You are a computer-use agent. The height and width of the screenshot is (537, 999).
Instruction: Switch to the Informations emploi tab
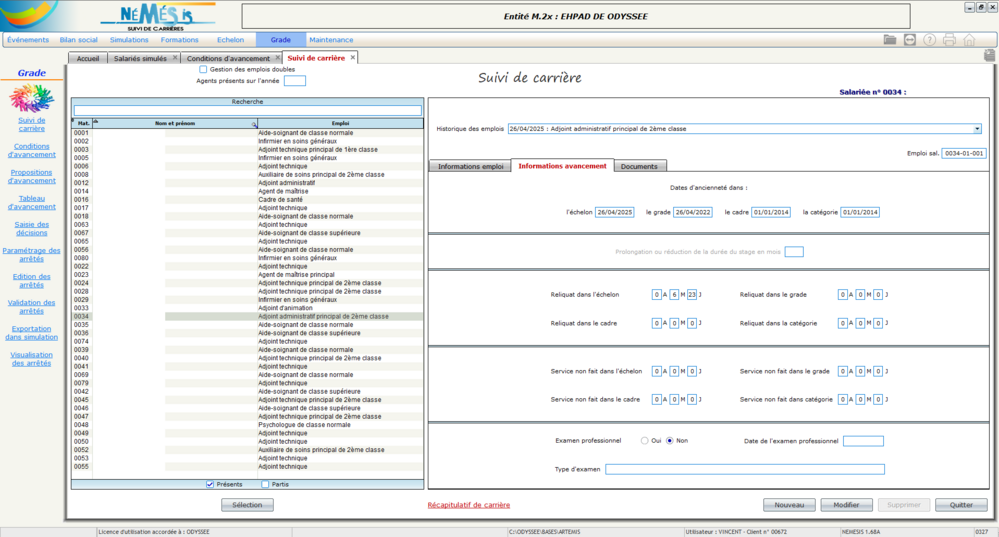(x=470, y=166)
